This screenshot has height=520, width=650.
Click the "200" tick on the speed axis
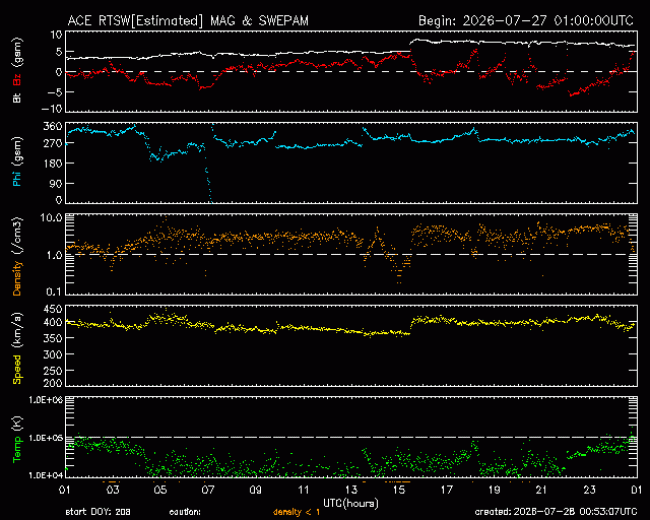(x=53, y=383)
